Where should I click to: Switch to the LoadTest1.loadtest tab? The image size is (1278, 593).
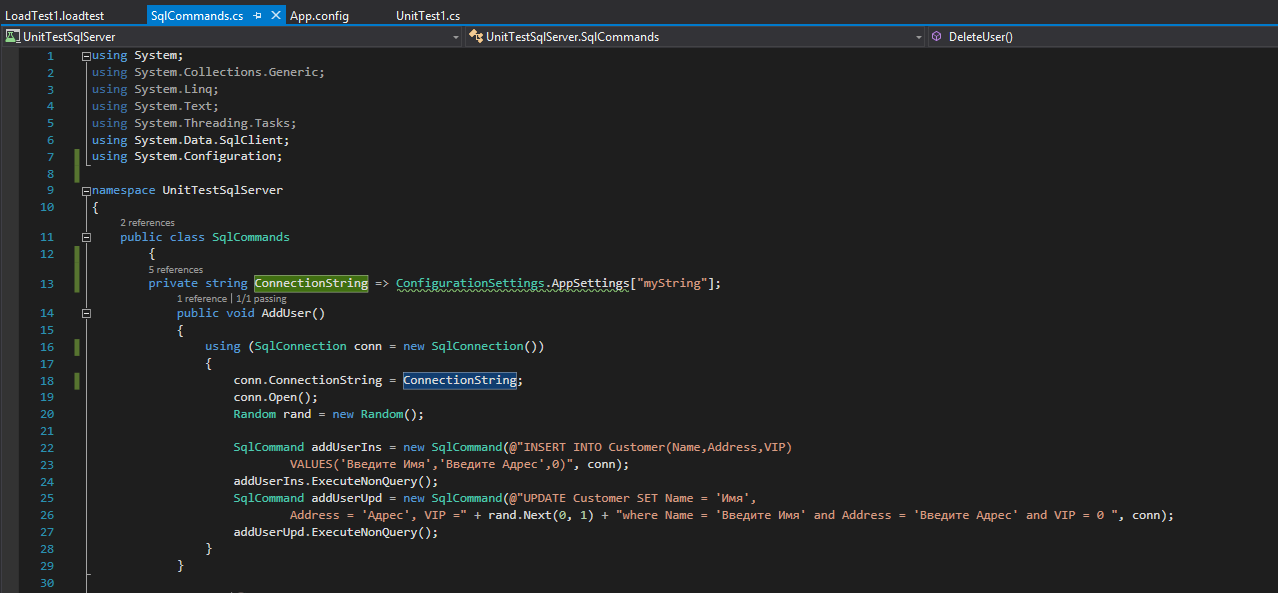pyautogui.click(x=54, y=16)
